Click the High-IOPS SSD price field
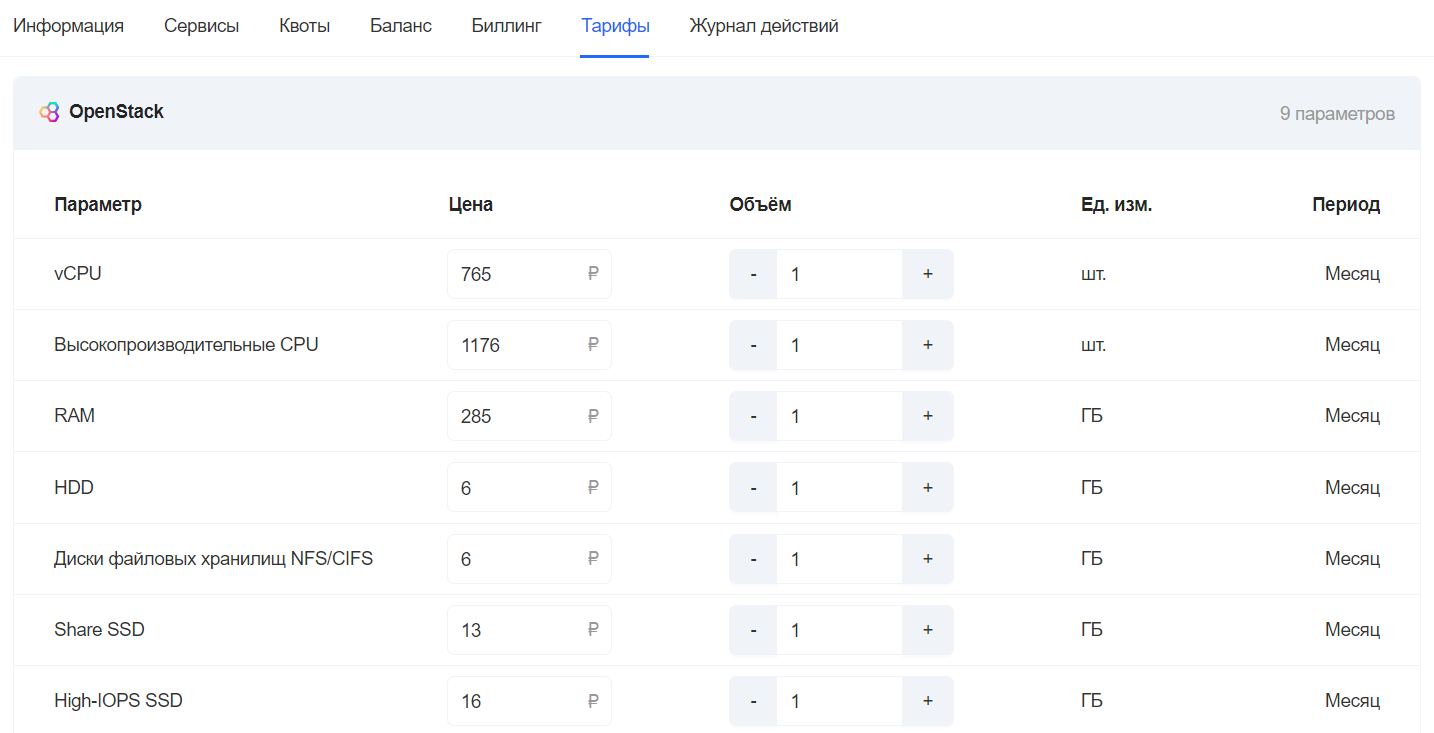 529,701
